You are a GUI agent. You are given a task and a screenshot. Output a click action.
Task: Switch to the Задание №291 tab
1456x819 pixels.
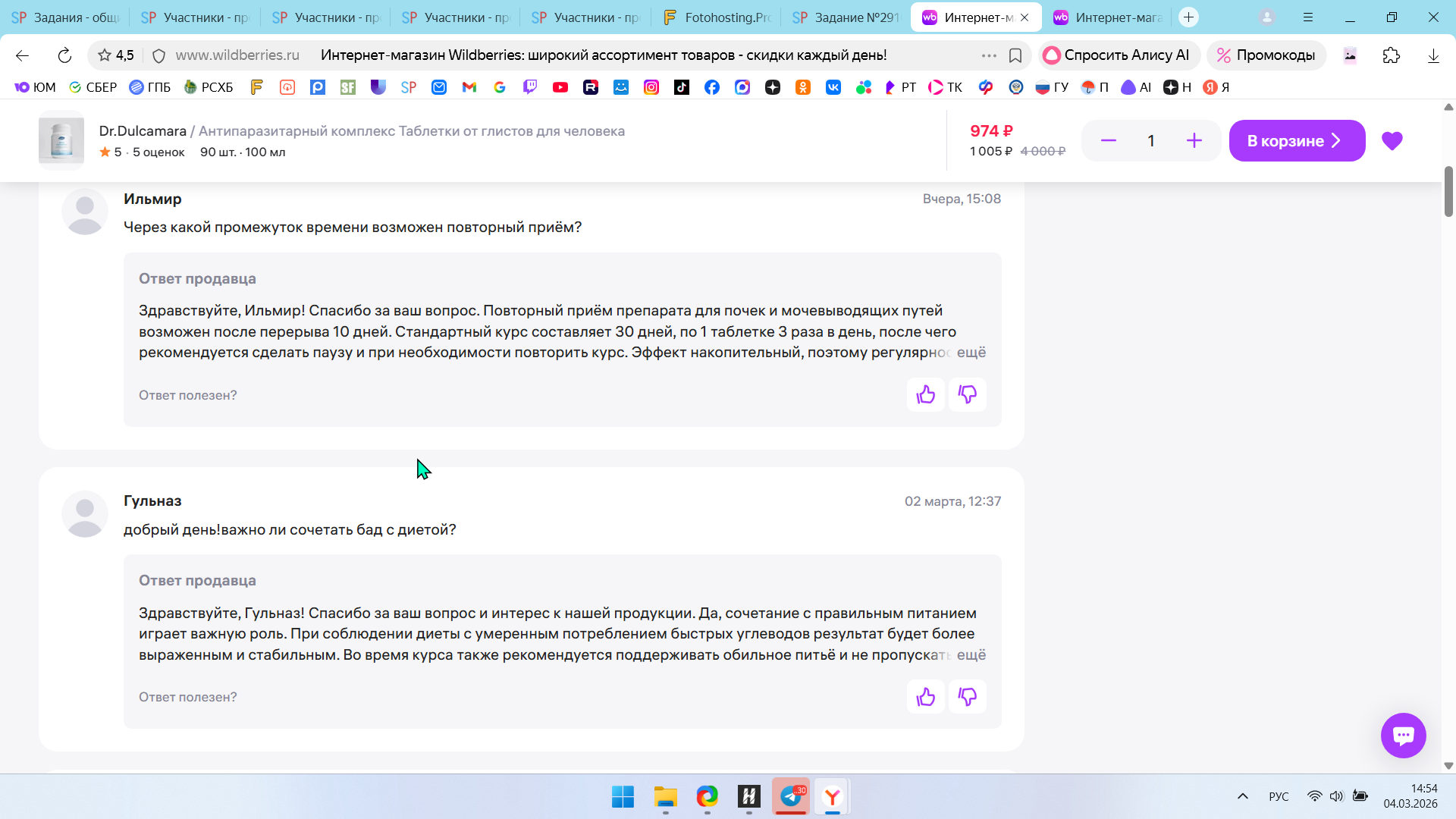[846, 17]
